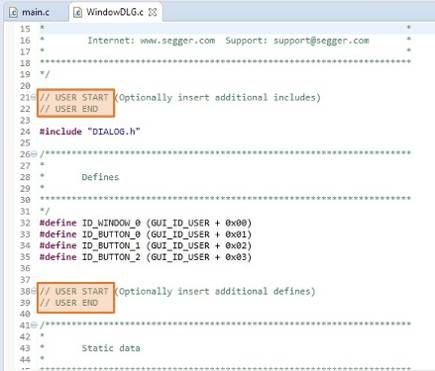Collapse the fold at line 21

(33, 98)
